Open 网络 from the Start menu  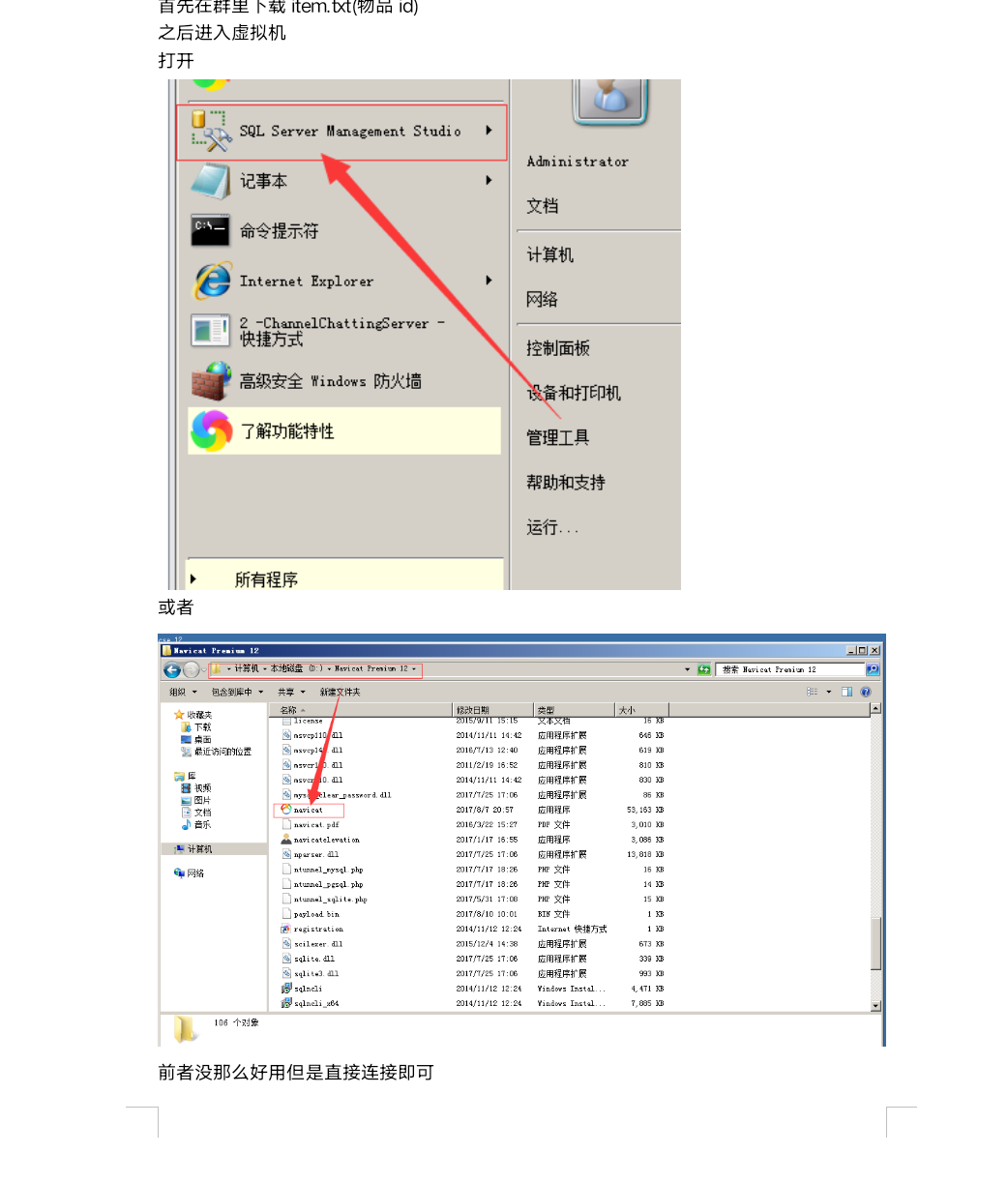click(x=543, y=299)
